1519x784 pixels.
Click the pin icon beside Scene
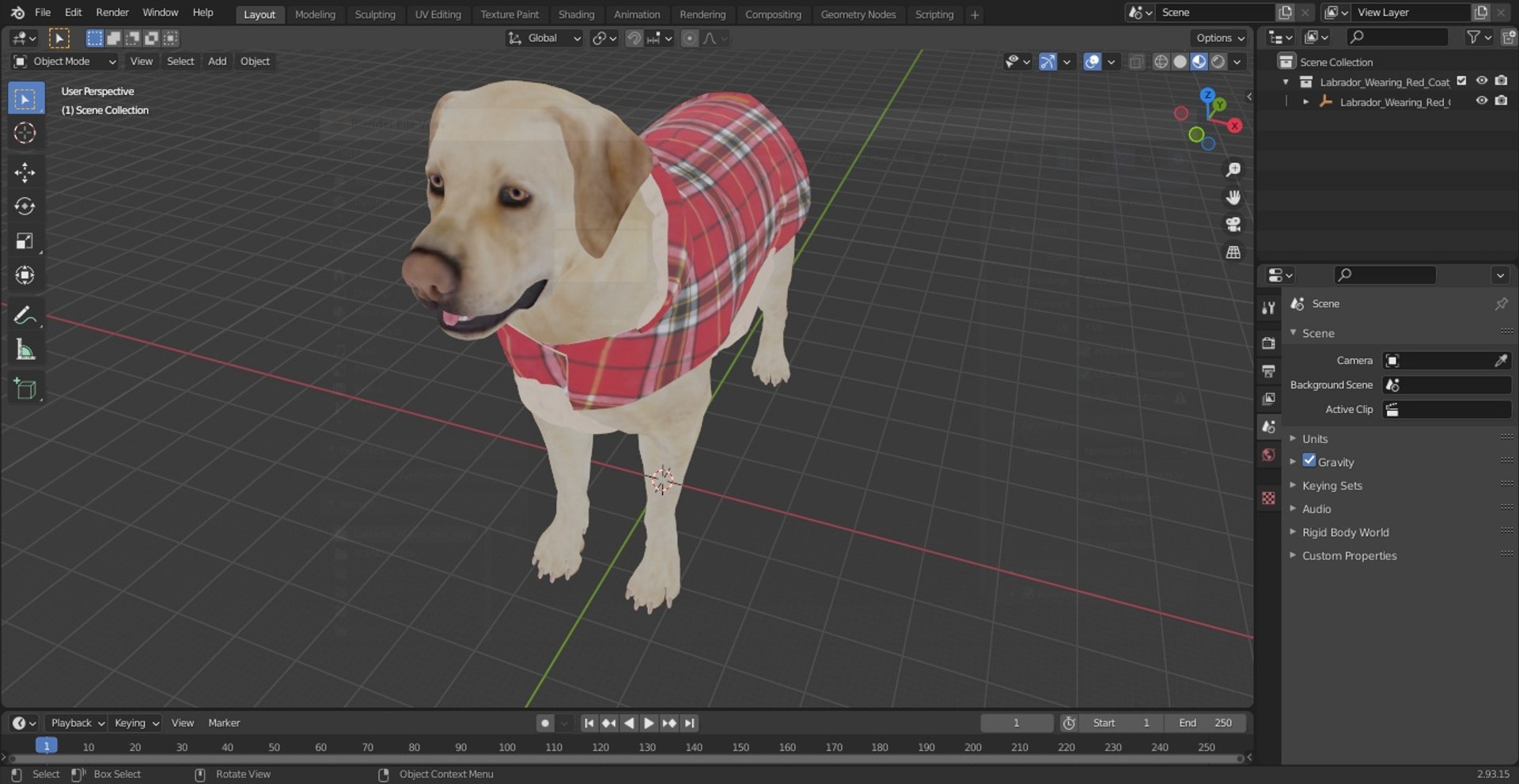click(1501, 304)
